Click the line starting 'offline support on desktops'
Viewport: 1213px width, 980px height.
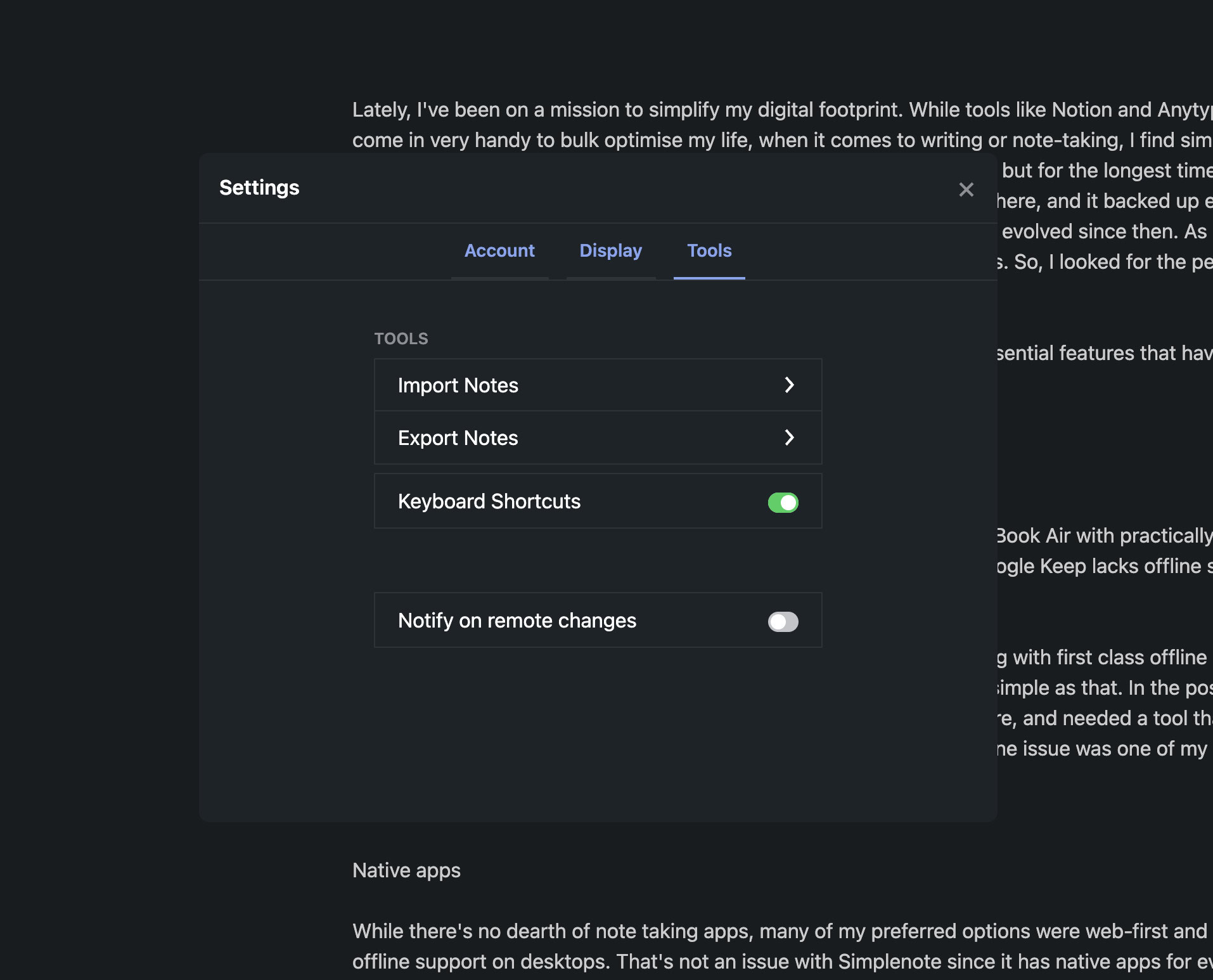pos(780,962)
